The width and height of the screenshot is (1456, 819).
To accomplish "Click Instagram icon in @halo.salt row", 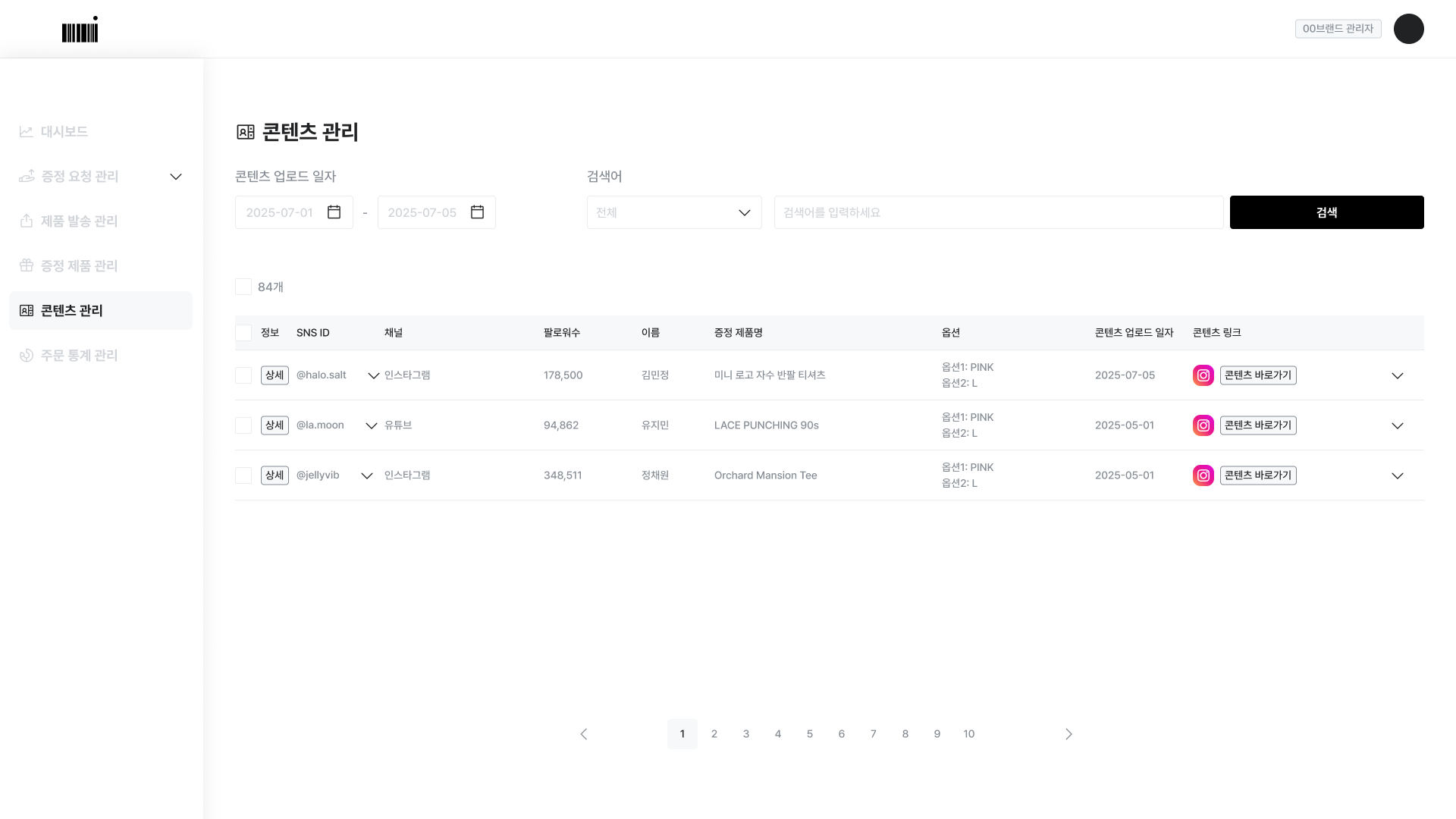I will tap(1203, 375).
